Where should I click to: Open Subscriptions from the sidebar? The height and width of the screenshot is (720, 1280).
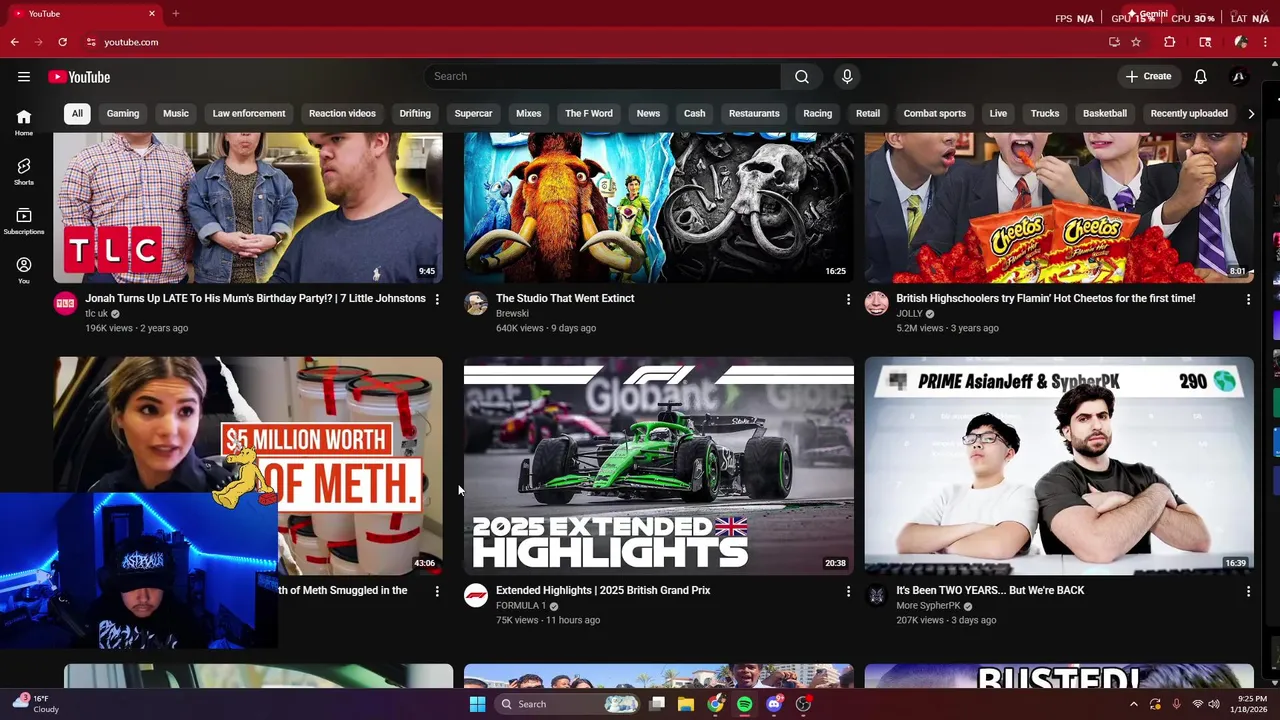(24, 221)
